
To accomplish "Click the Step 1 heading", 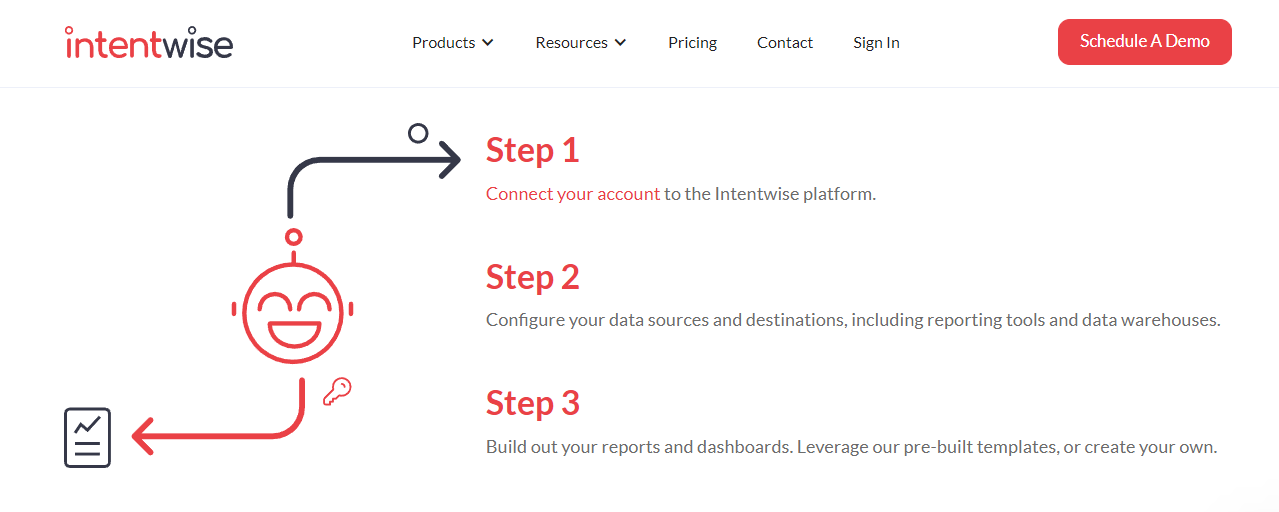I will pos(532,150).
